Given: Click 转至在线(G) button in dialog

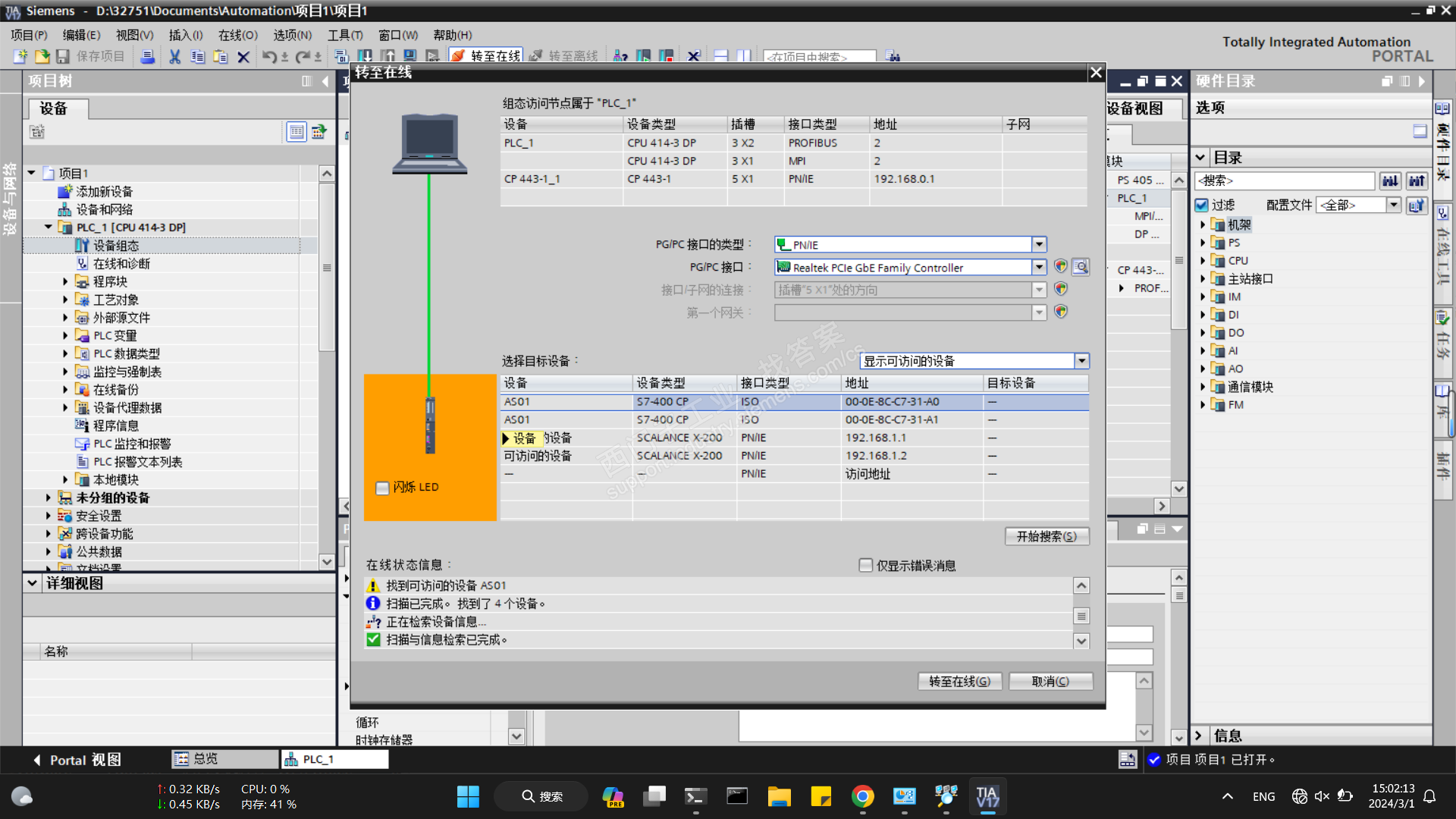Looking at the screenshot, I should [x=959, y=681].
